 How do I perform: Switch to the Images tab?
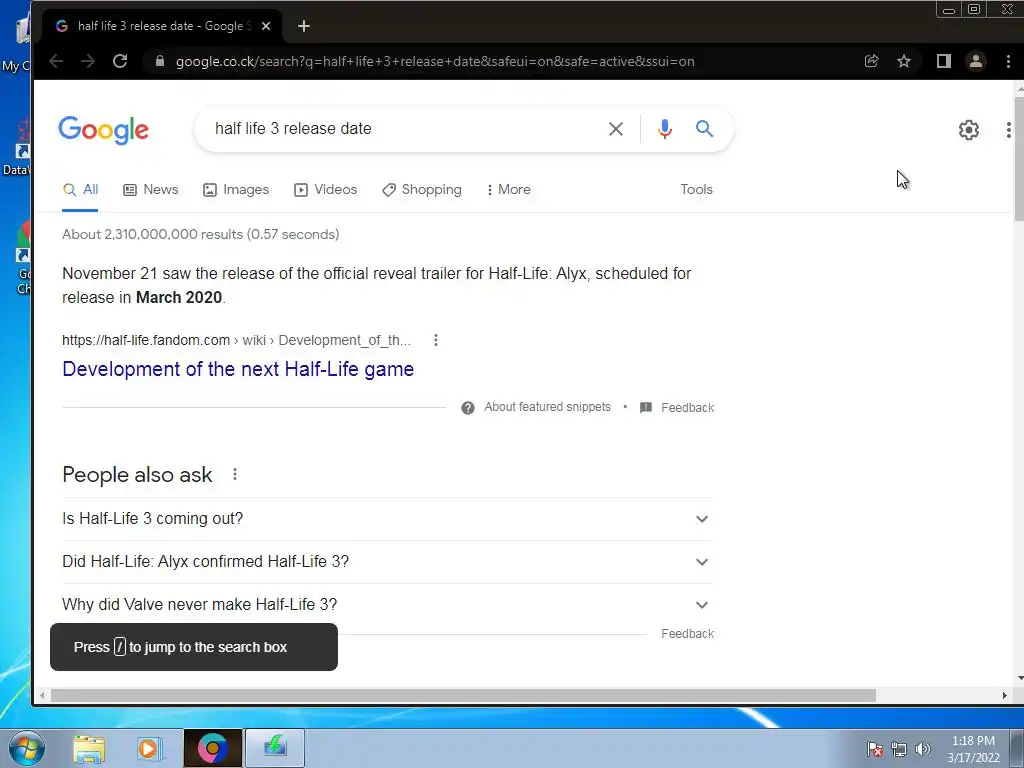coord(236,189)
